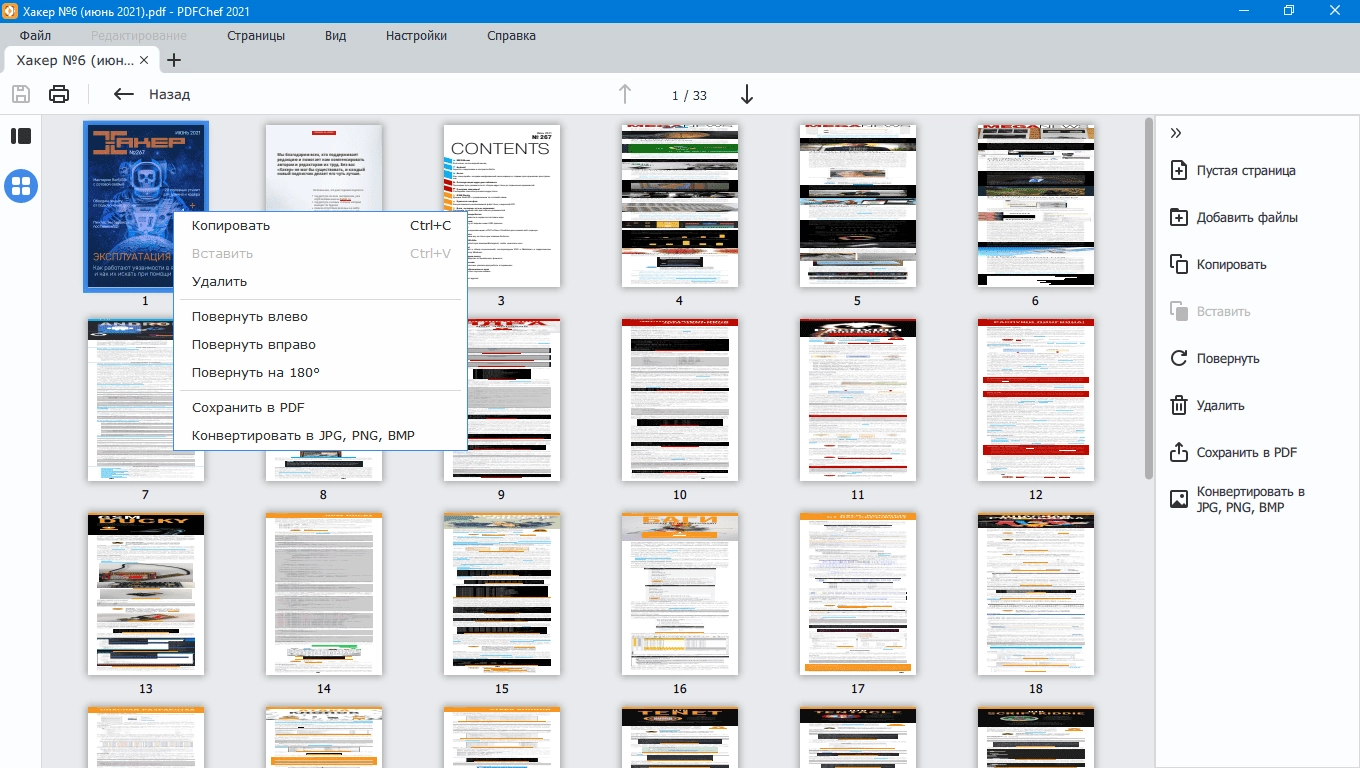
Task: Click the image convert icon in panel
Action: pyautogui.click(x=1178, y=499)
